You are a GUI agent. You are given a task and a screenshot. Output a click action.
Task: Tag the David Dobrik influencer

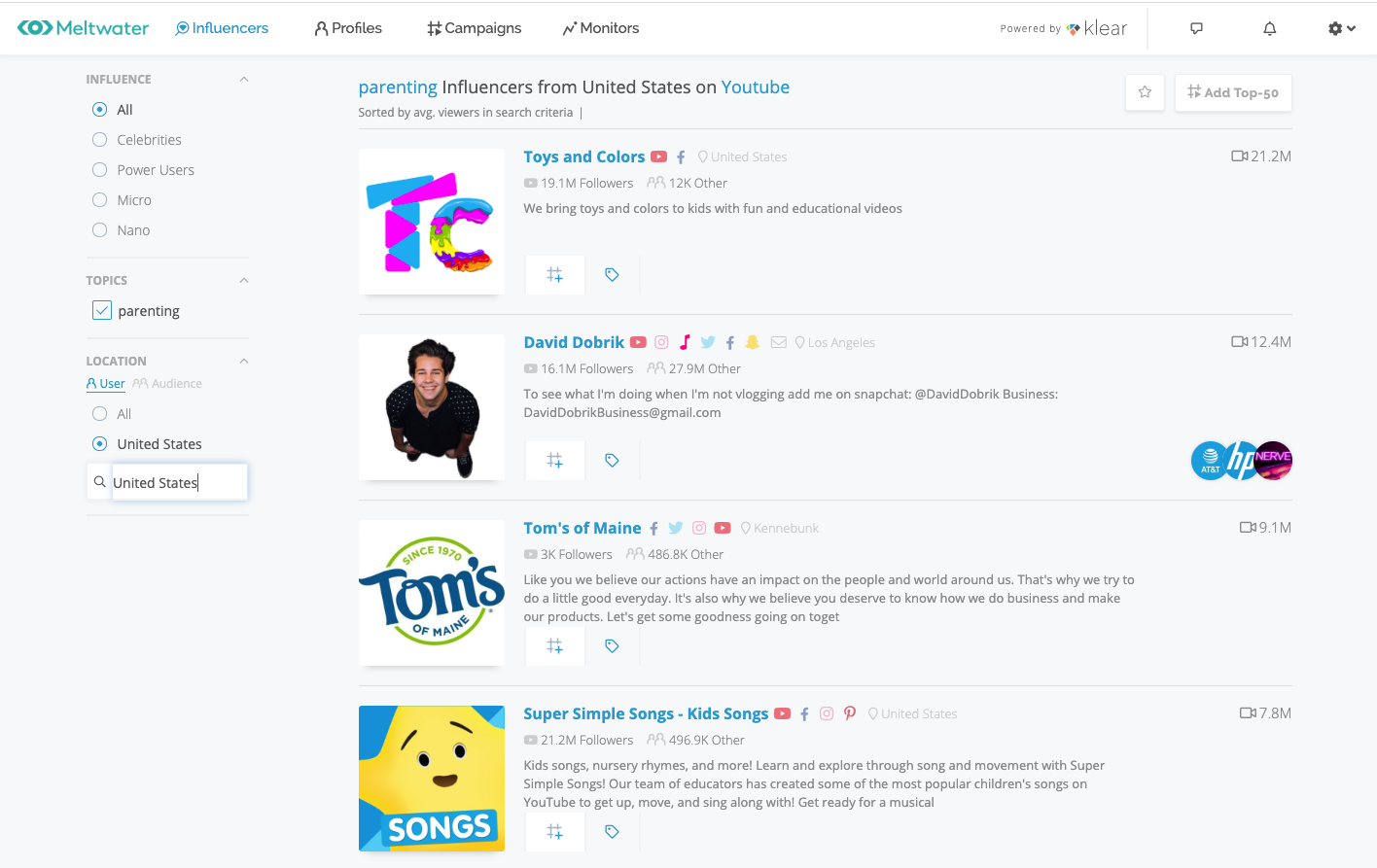613,460
